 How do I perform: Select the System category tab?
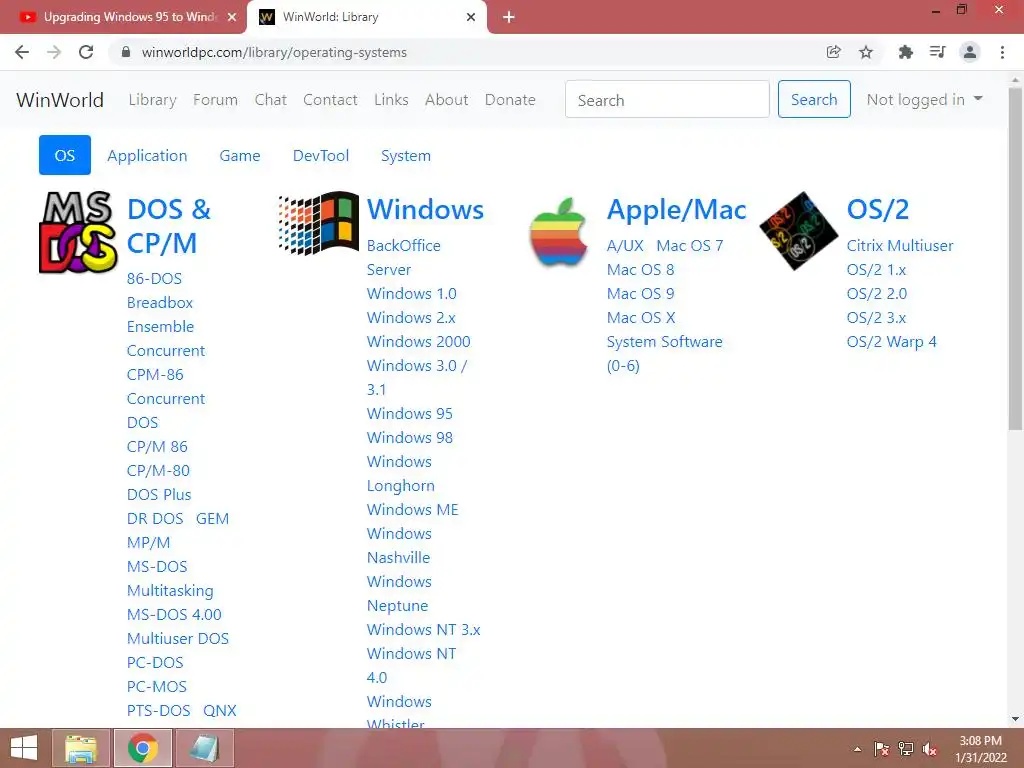point(406,155)
